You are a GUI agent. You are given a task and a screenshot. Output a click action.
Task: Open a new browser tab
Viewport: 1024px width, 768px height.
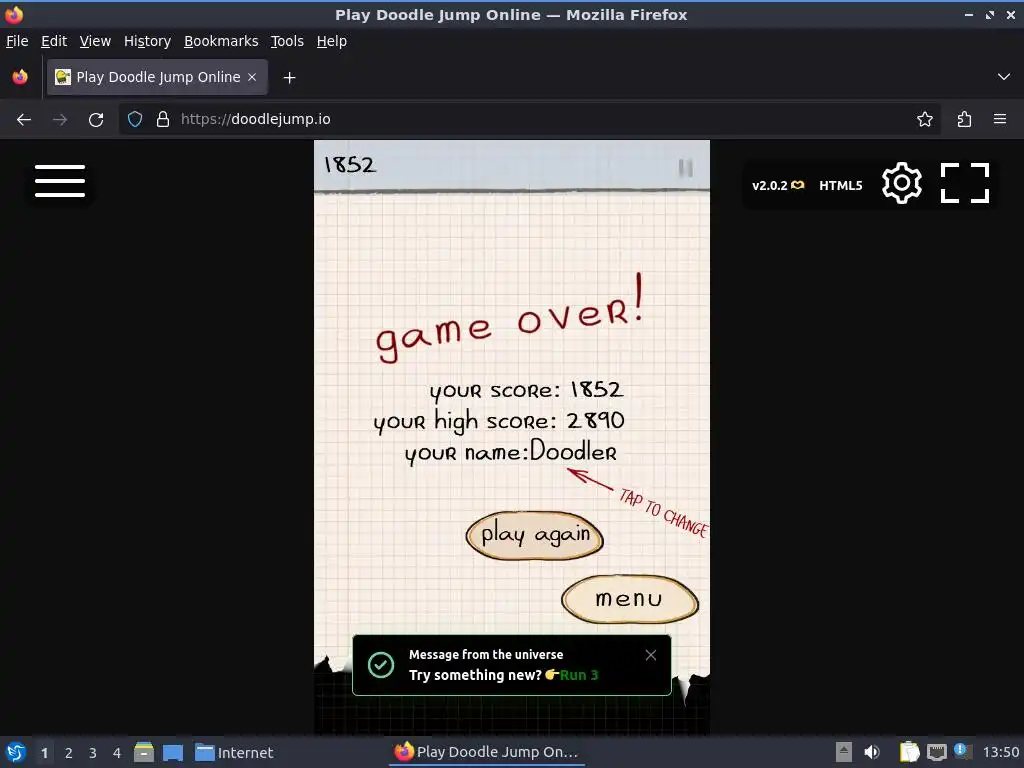(289, 78)
